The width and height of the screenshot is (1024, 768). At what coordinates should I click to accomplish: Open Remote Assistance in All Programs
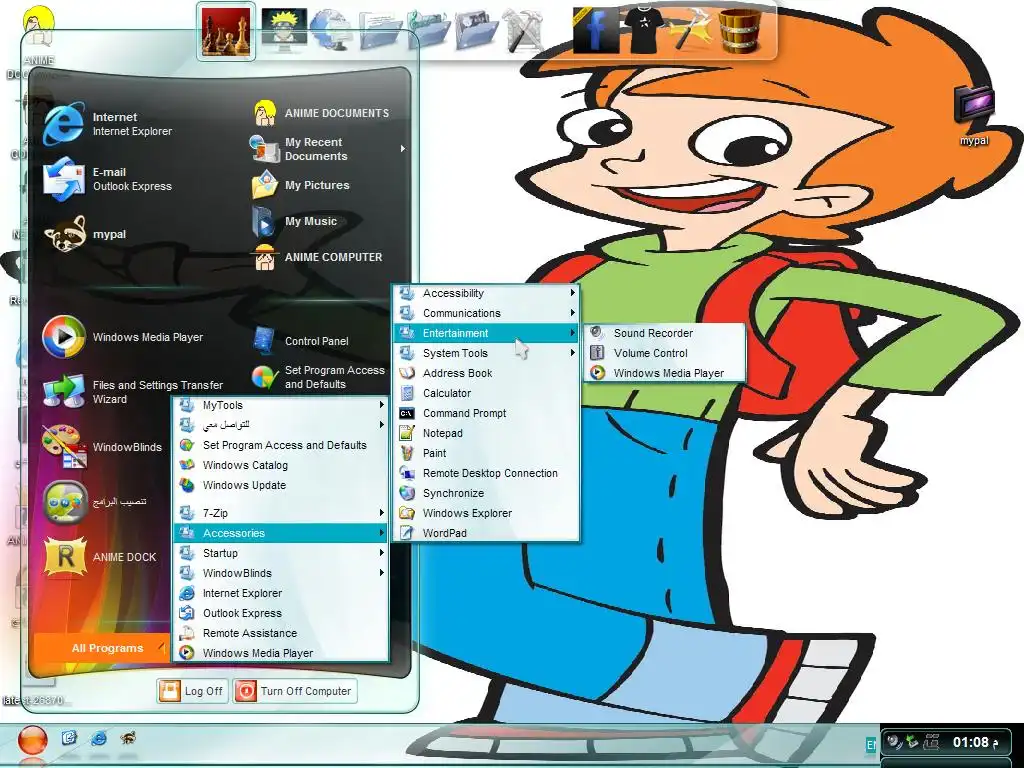tap(281, 633)
